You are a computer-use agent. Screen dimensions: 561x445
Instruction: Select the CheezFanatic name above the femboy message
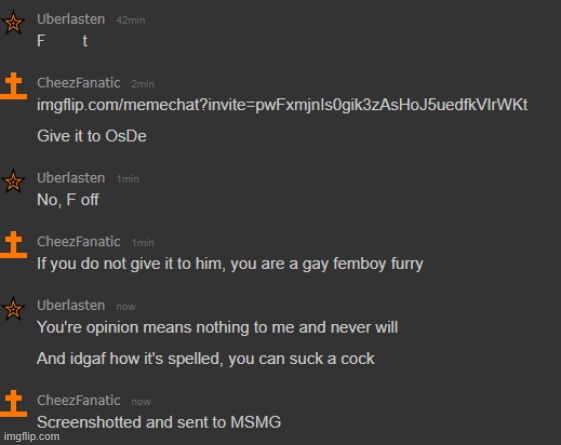(x=79, y=242)
